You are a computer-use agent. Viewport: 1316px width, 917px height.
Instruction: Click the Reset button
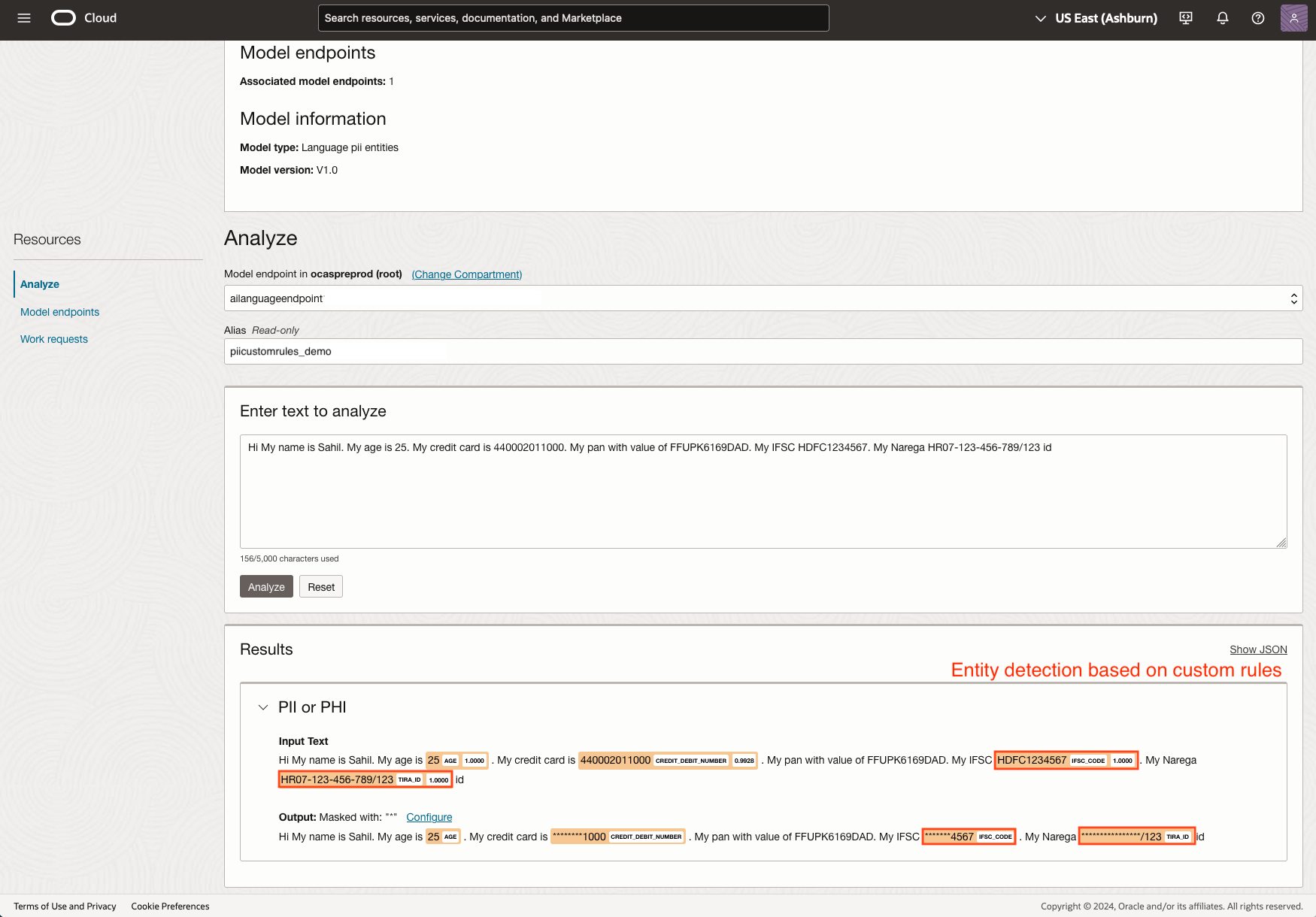coord(321,587)
